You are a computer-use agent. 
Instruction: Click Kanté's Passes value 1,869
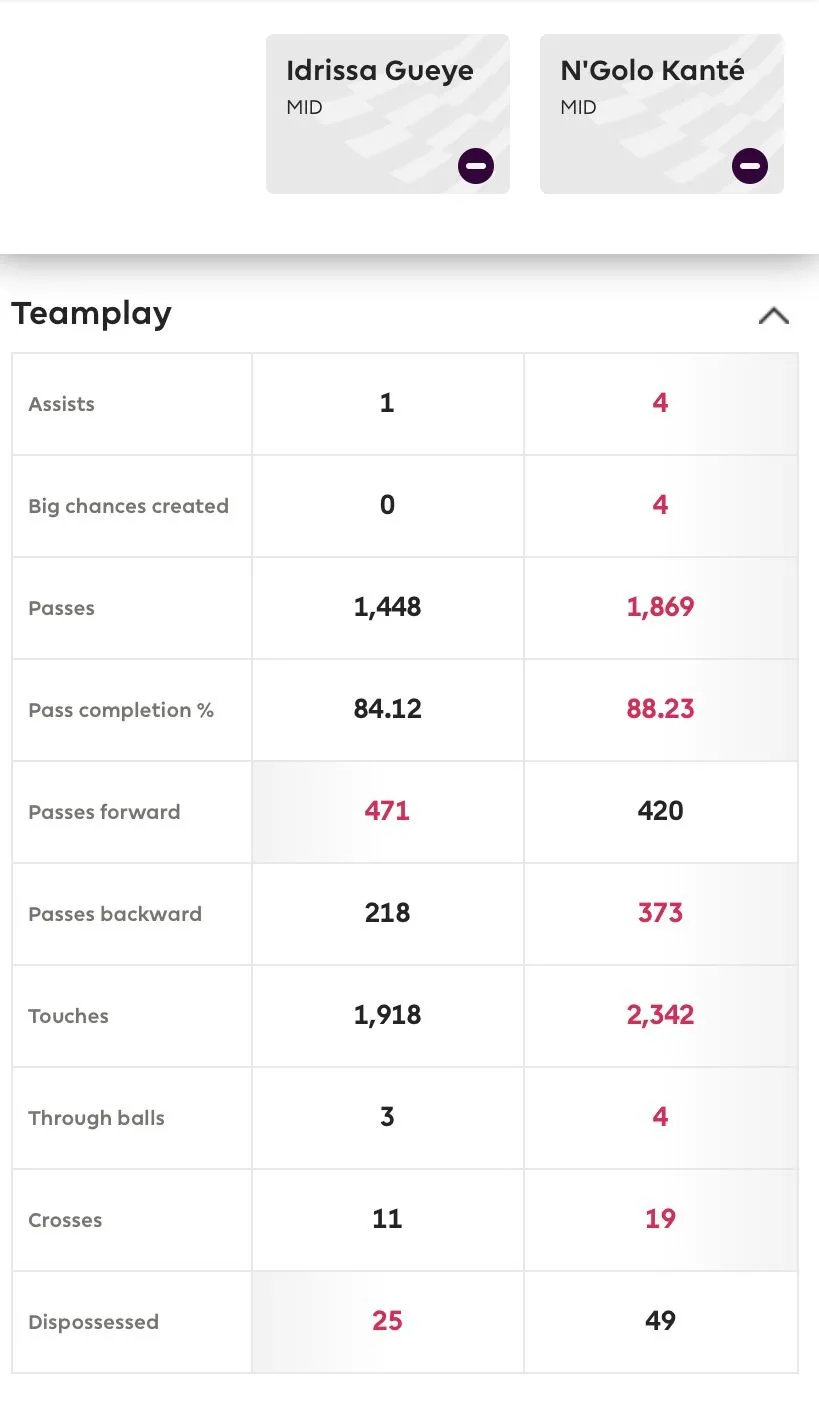coord(660,607)
